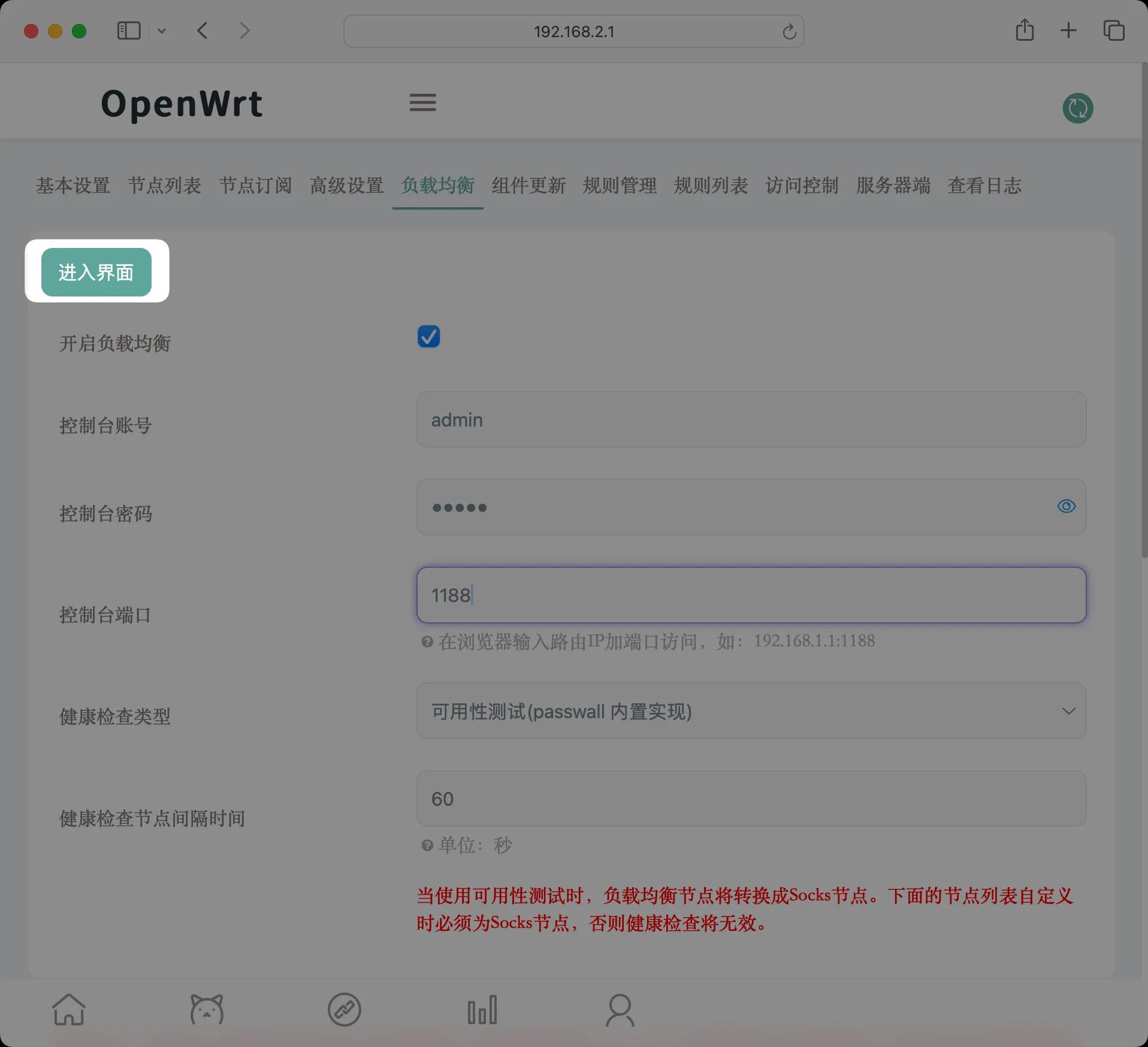Click the Safari share icon
Viewport: 1148px width, 1047px height.
pos(1025,31)
